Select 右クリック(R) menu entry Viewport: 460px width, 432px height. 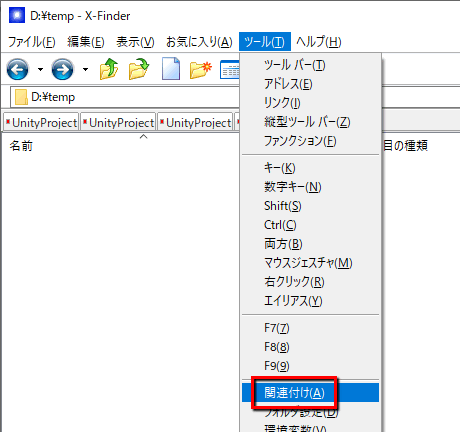pos(310,282)
